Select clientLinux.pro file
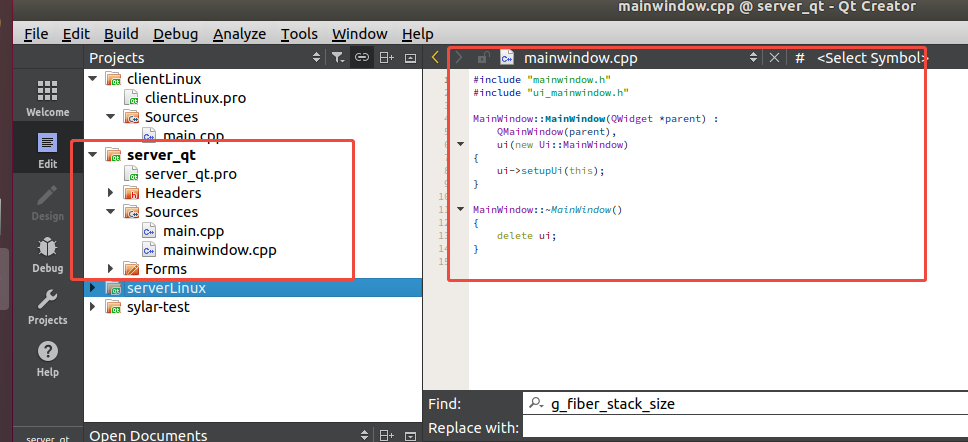This screenshot has height=442, width=968. coord(195,98)
